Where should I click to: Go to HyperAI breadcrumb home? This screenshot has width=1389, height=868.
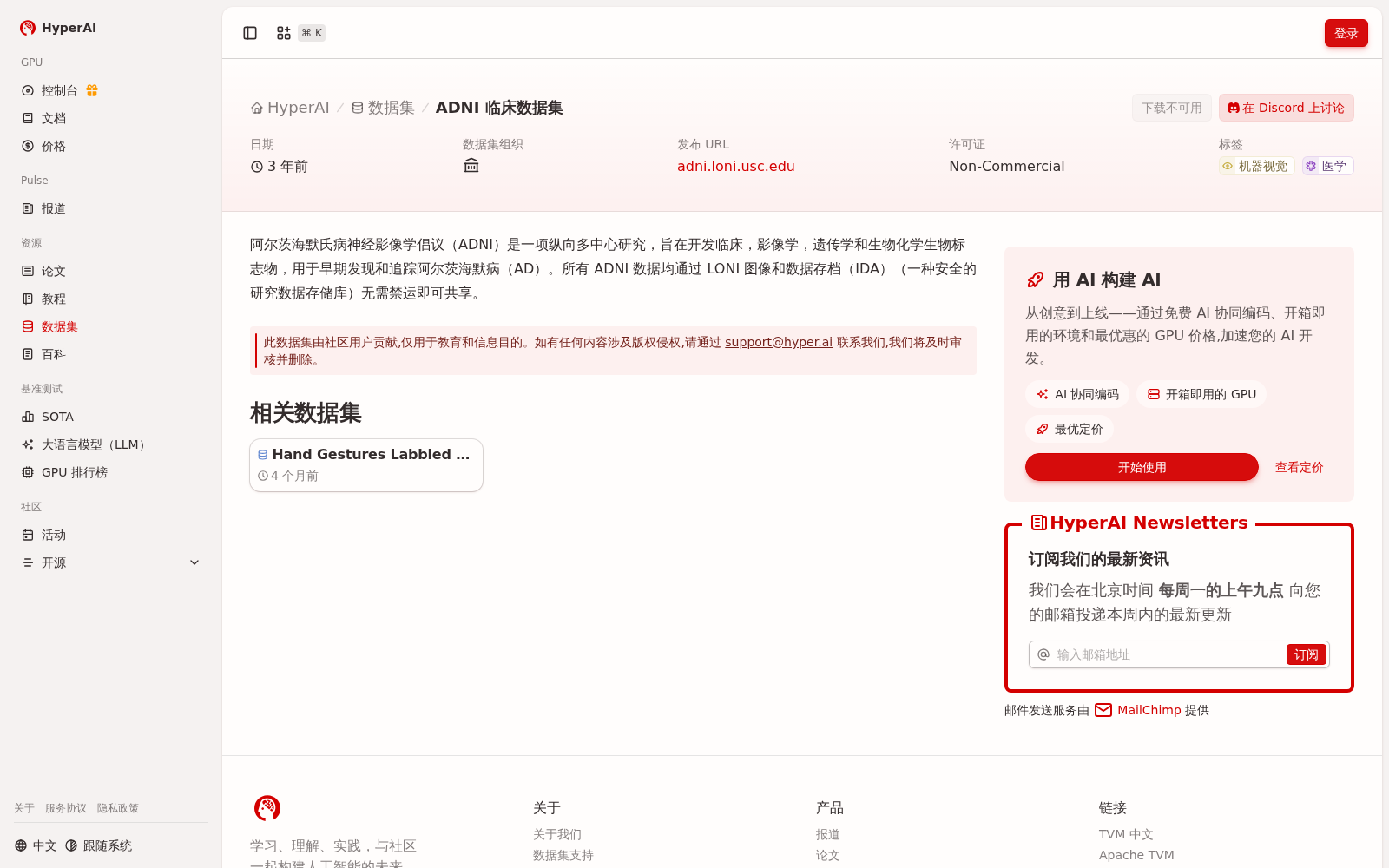coord(290,108)
